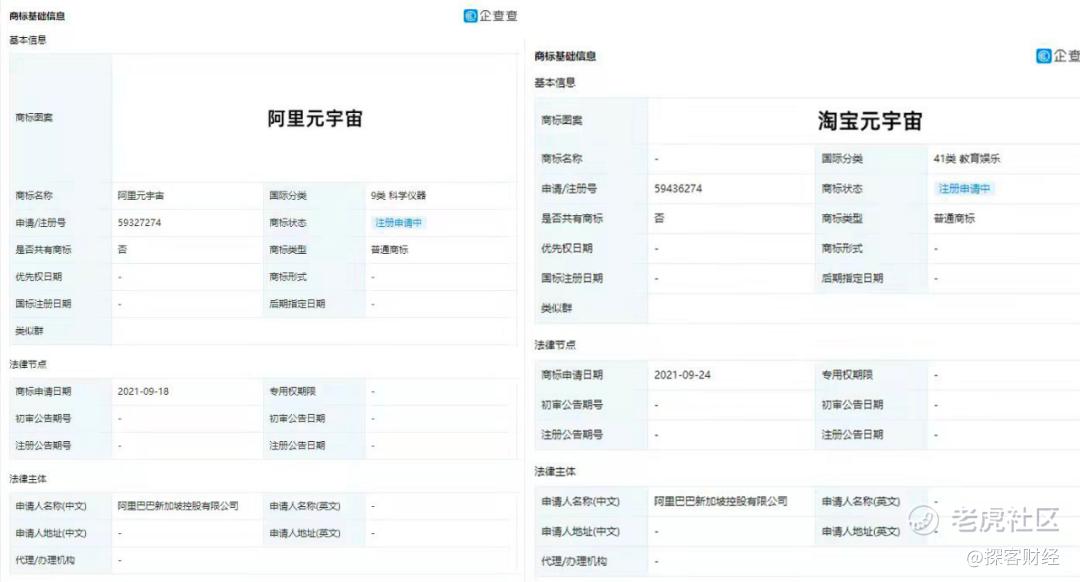Click the 否 value for 是否共有商标 in 阿里元宇宙 panel
The image size is (1080, 582).
point(122,249)
